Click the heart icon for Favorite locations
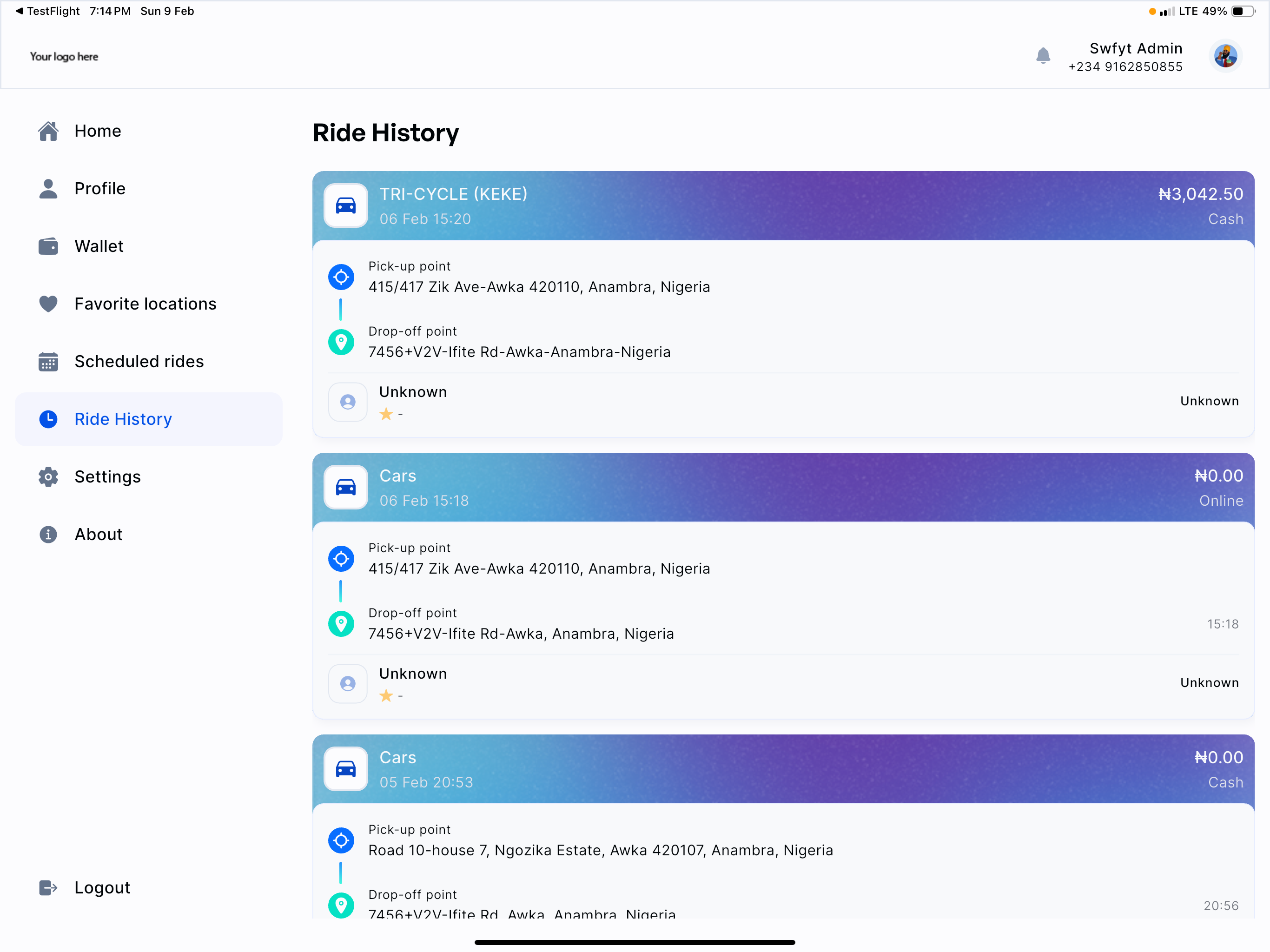The height and width of the screenshot is (952, 1270). click(48, 304)
